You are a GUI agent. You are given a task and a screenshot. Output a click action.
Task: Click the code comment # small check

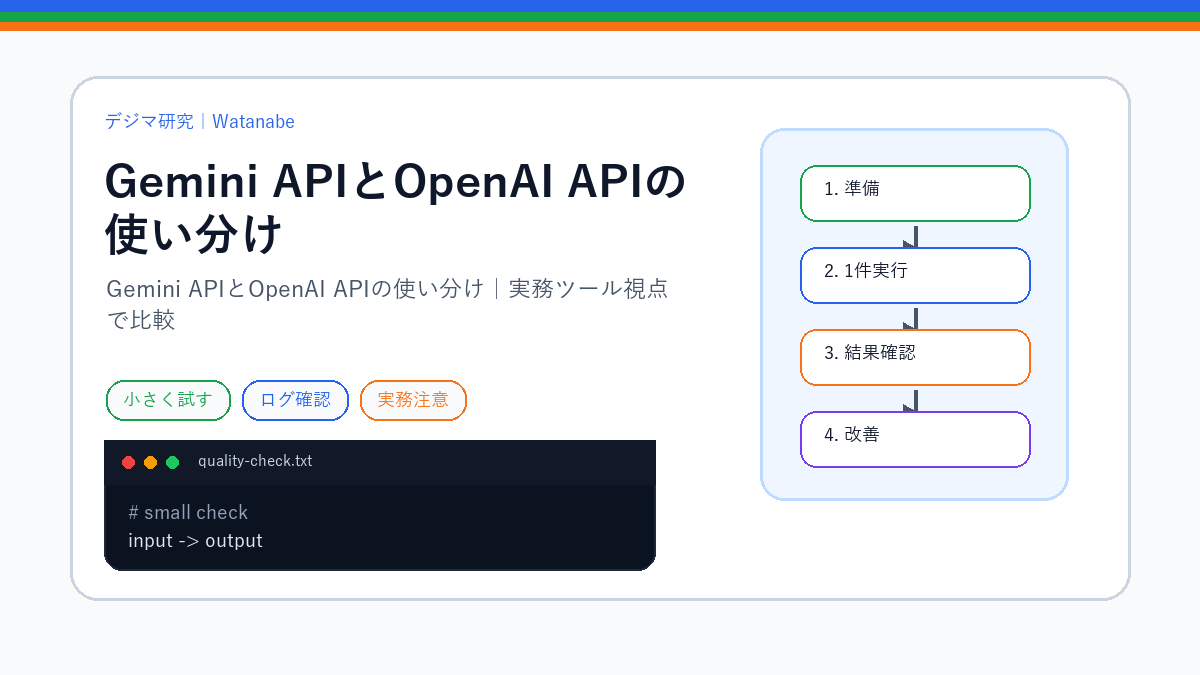[188, 512]
